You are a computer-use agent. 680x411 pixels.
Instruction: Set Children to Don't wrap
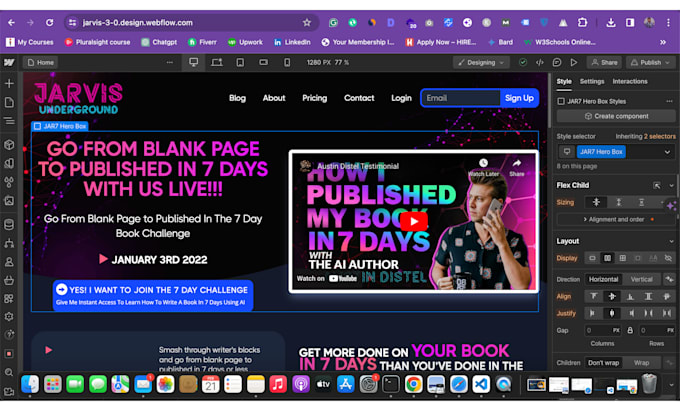603,362
